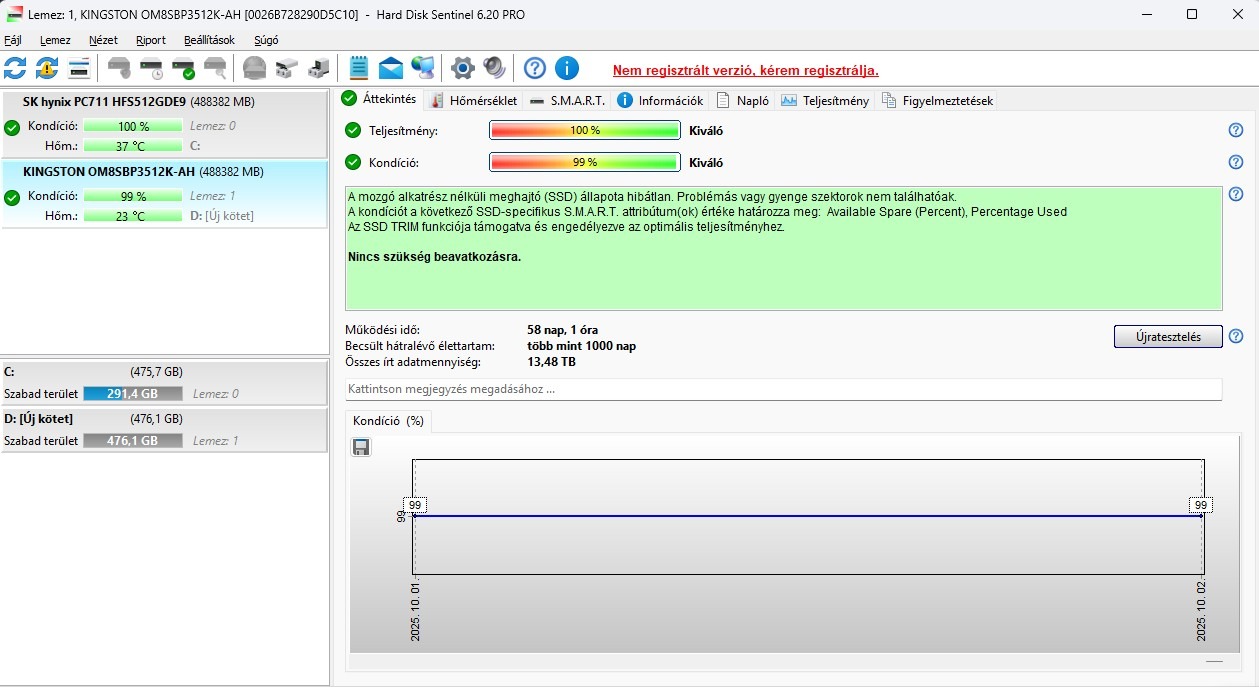Screen dimensions: 1259x687
Task: Click the grey disk with shield toolbar icon
Action: (x=119, y=68)
